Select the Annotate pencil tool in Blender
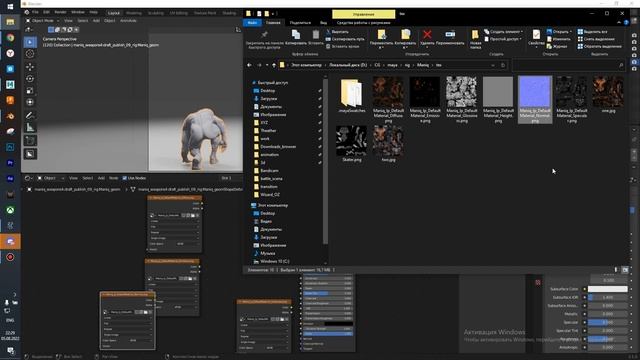 tap(30, 116)
